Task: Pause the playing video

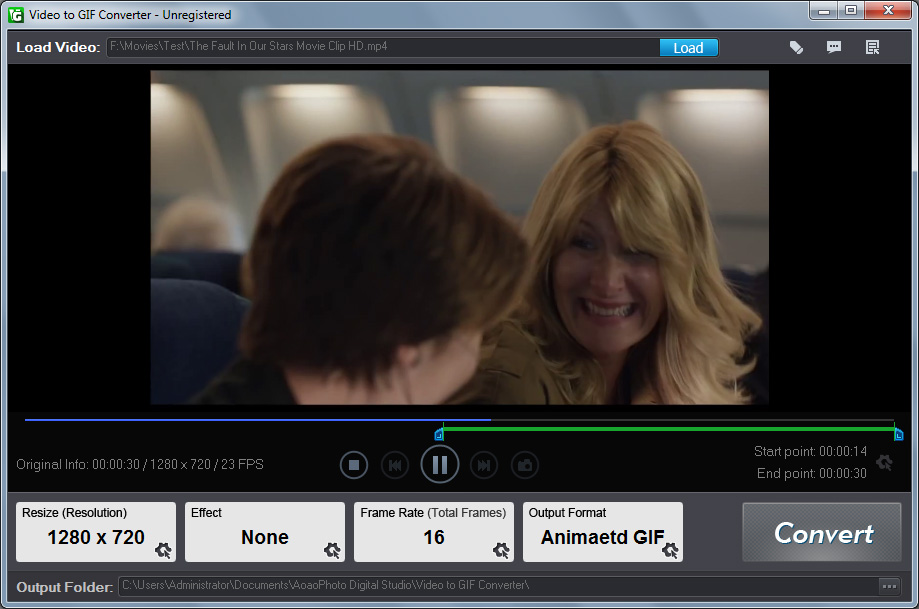Action: (x=440, y=464)
